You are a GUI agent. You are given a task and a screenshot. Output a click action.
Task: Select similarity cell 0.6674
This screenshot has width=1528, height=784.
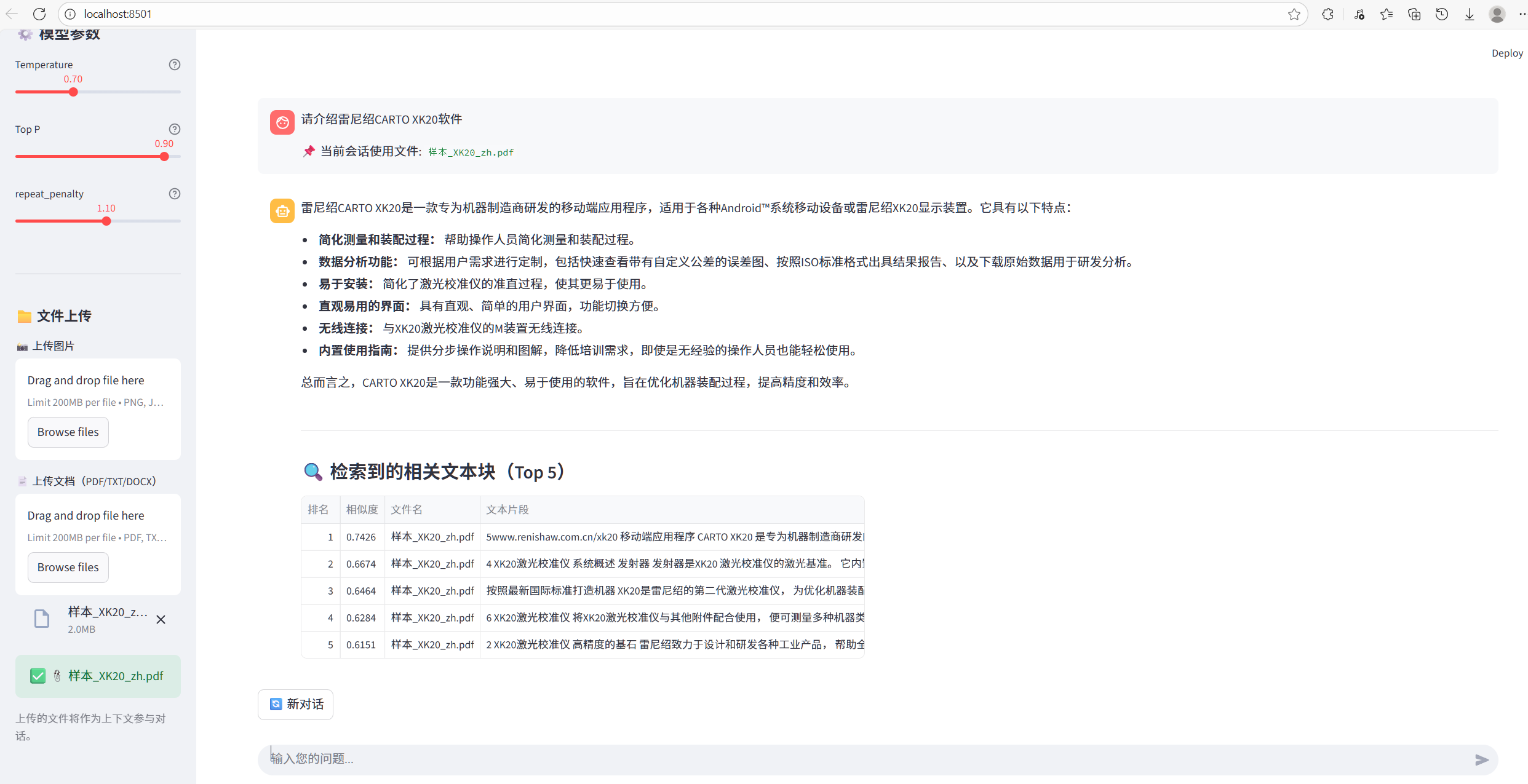pyautogui.click(x=362, y=564)
